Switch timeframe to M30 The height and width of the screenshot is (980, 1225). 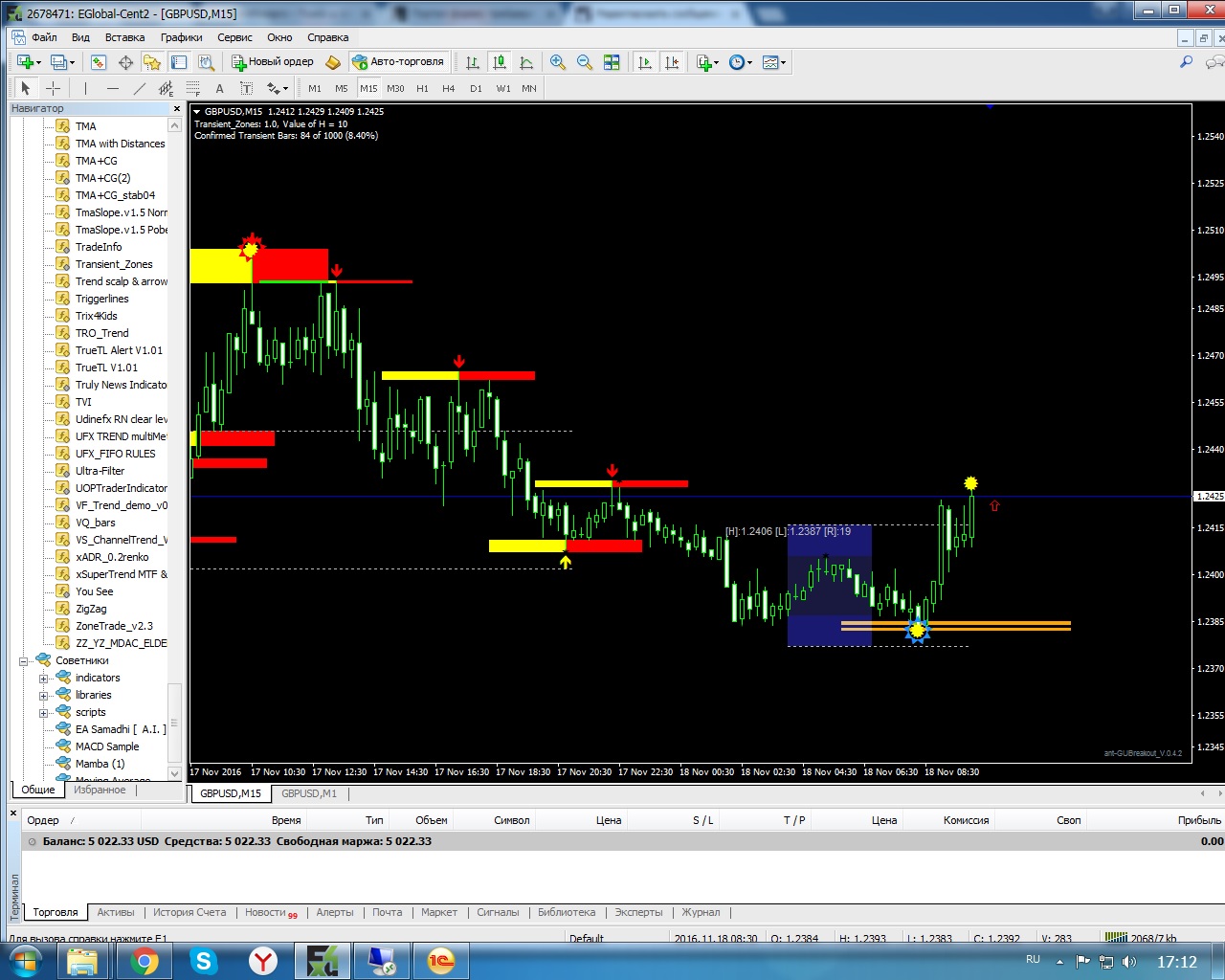(395, 88)
